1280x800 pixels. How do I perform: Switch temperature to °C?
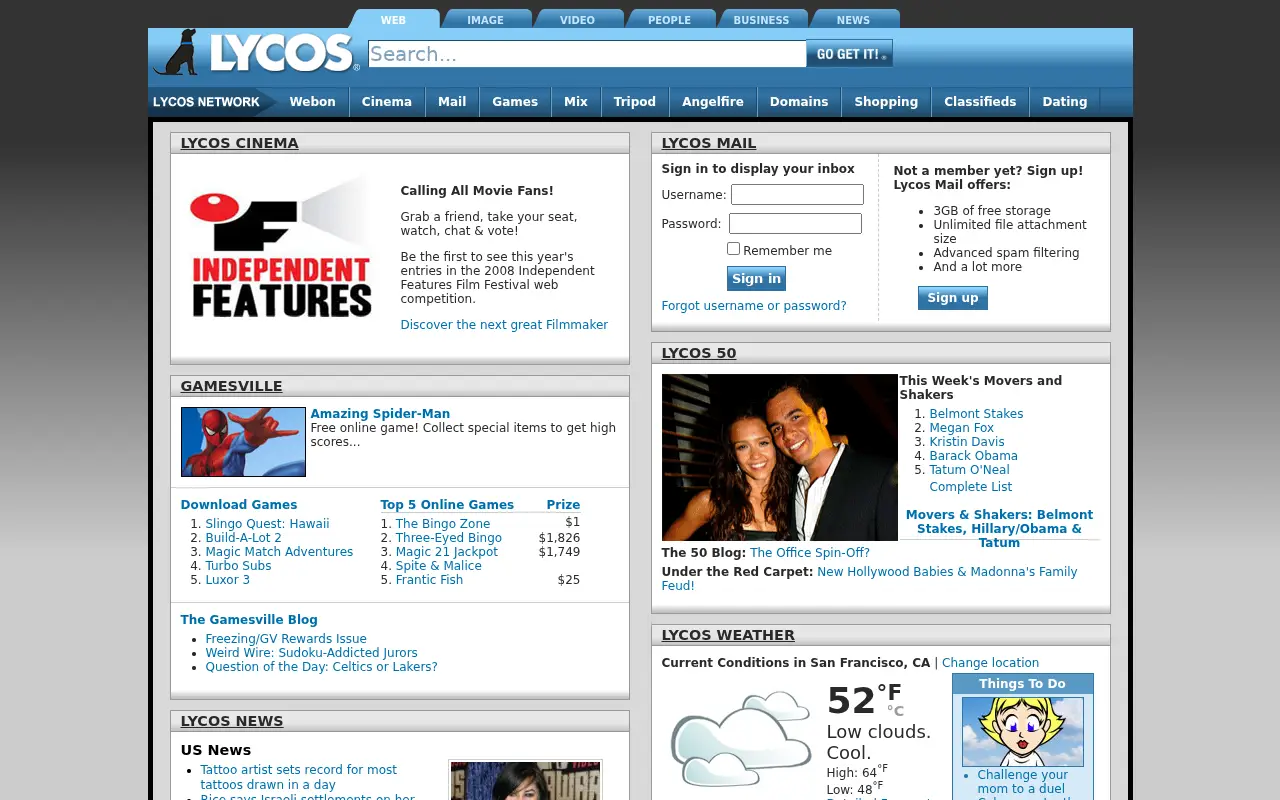[x=895, y=711]
